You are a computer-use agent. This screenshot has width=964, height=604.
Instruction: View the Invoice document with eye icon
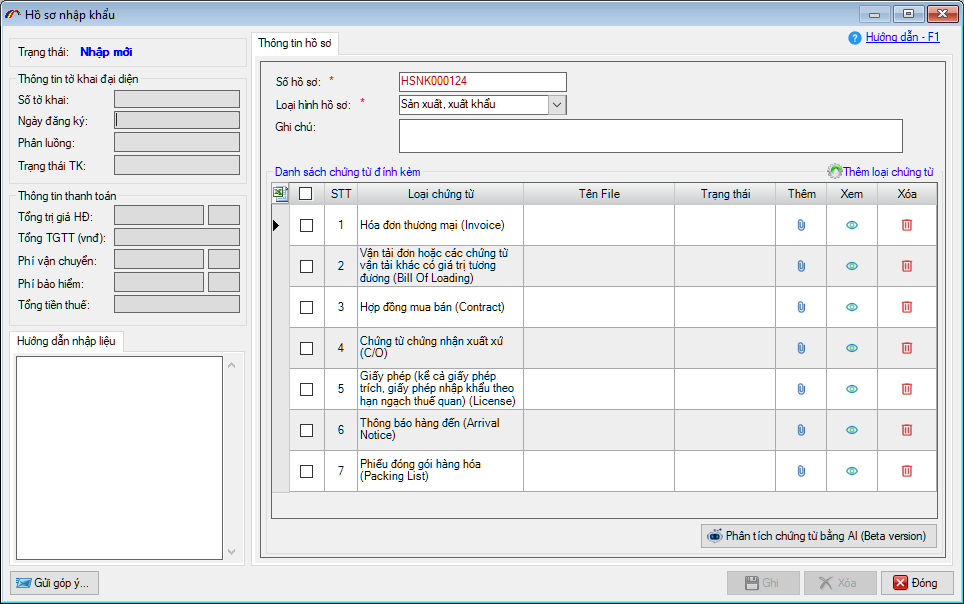click(x=852, y=226)
